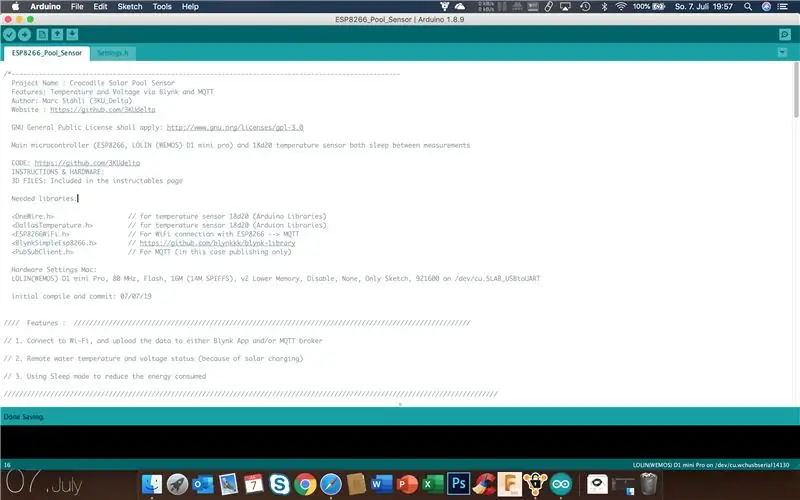Click the 'Project Name : Crocodile Solar Pool Sensor' line
800x500 pixels.
(x=93, y=83)
